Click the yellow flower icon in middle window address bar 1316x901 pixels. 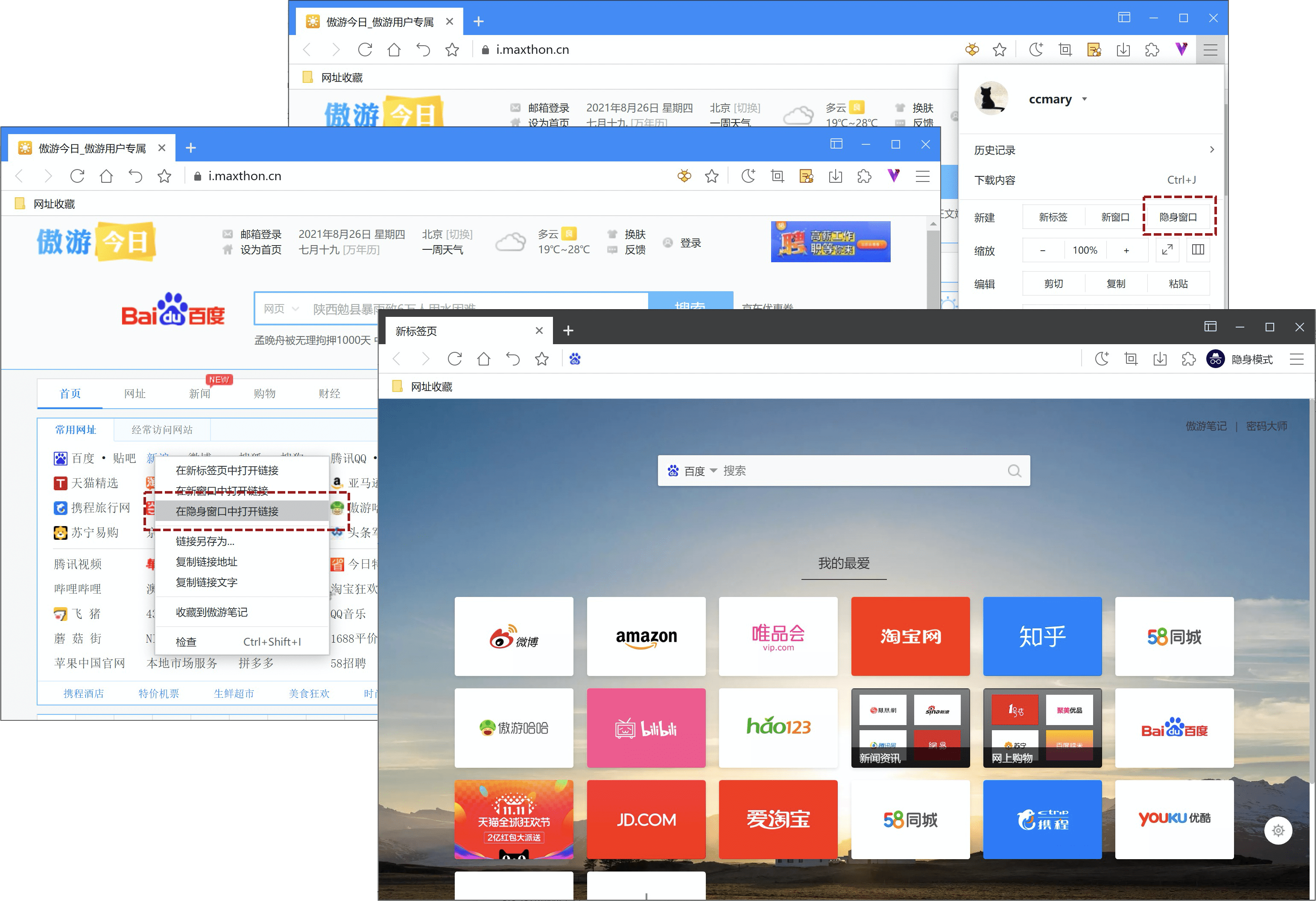click(x=684, y=176)
